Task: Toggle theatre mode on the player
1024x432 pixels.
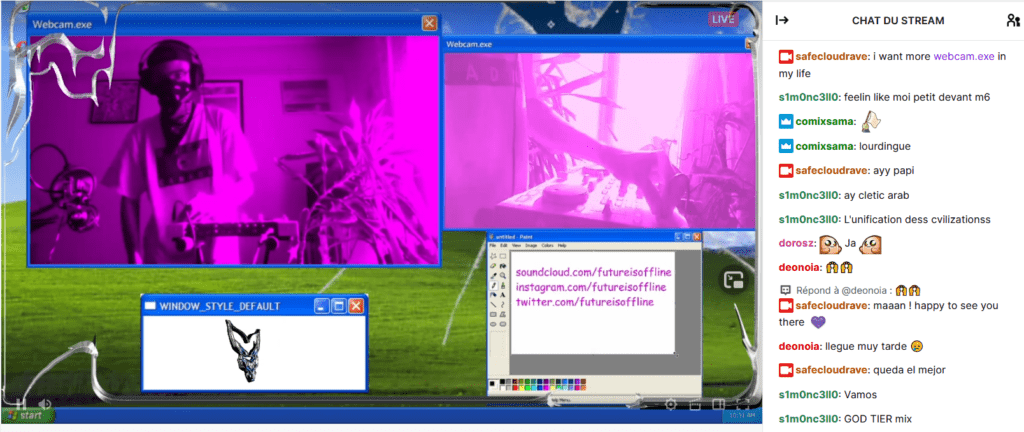Action: [x=718, y=404]
